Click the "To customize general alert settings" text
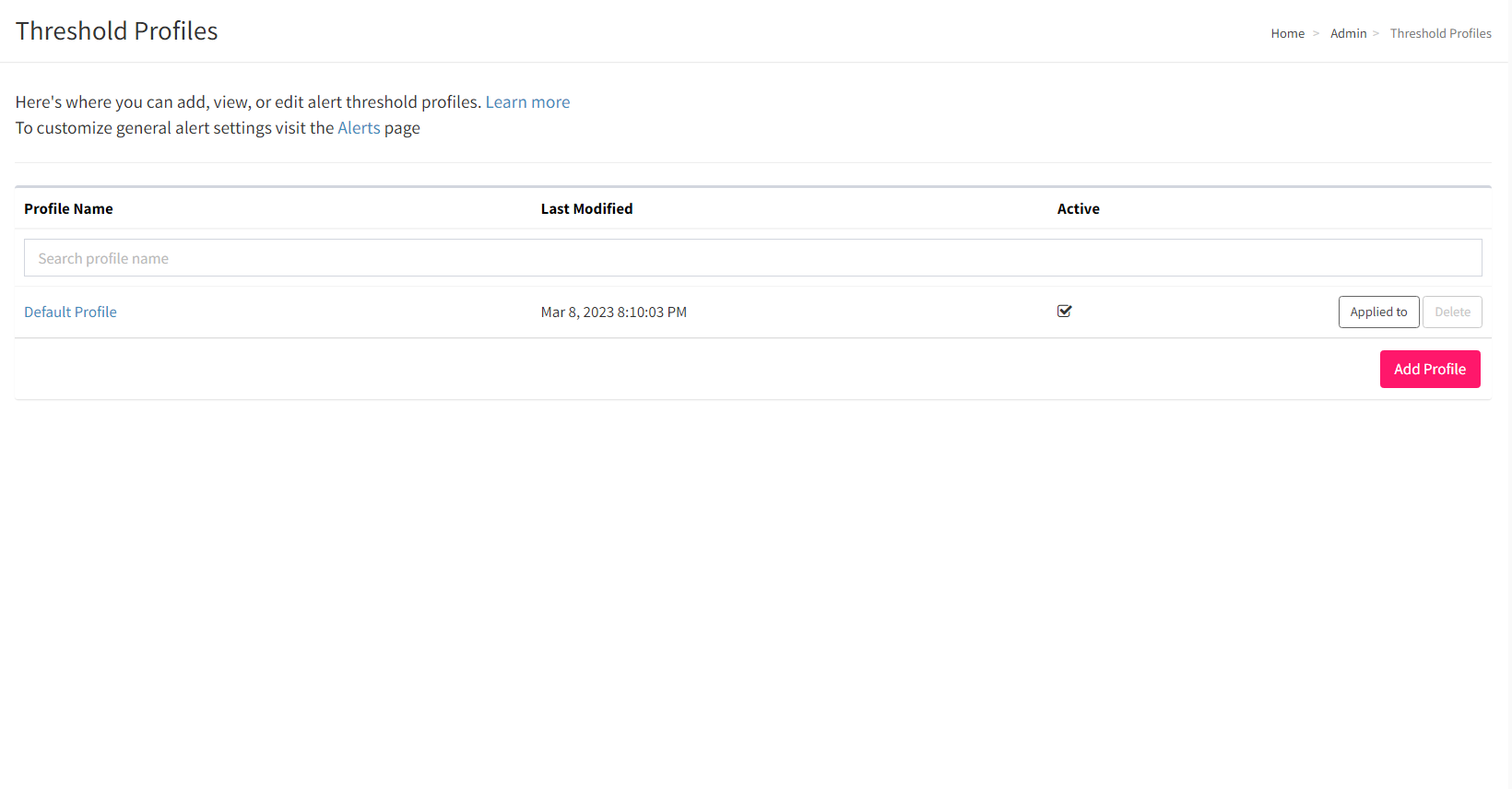Screen dimensions: 1512x789 point(174,128)
